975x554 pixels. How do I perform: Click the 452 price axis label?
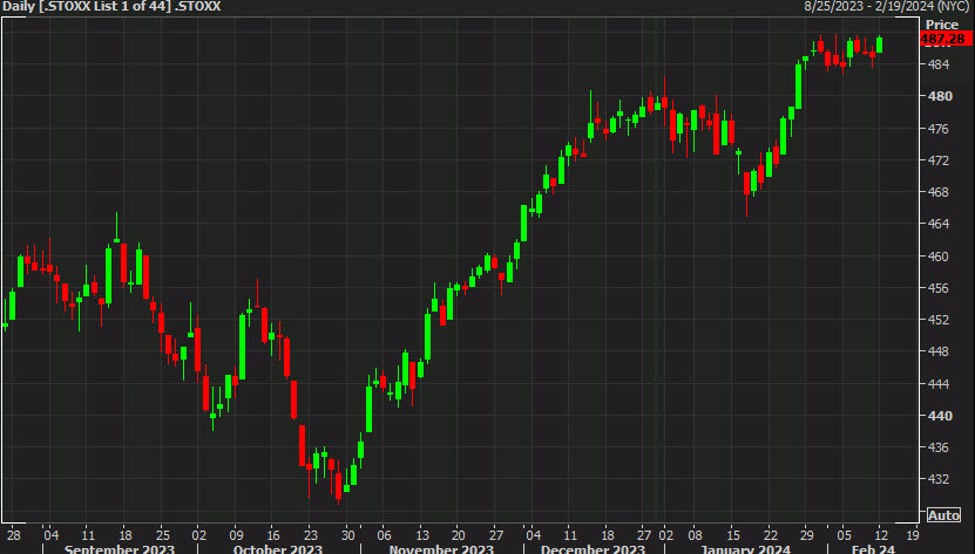(x=938, y=320)
